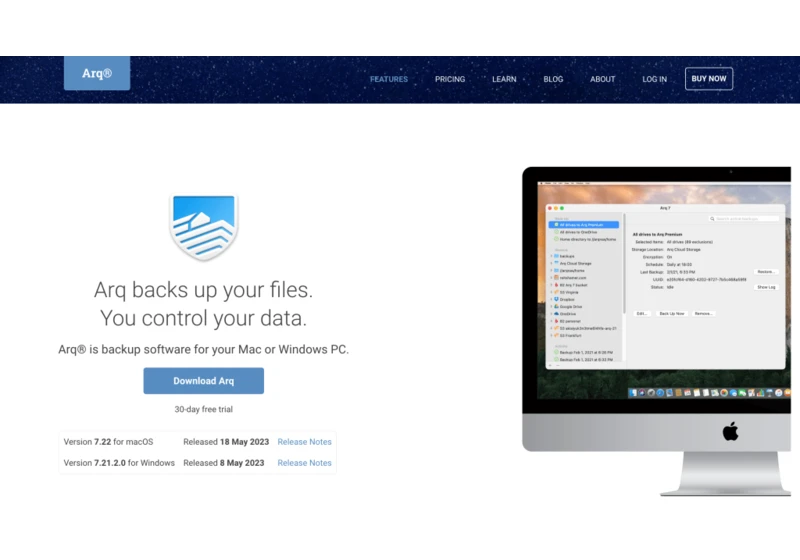
Task: Open Release Notes for Windows version 7.21.2.0
Action: point(304,463)
